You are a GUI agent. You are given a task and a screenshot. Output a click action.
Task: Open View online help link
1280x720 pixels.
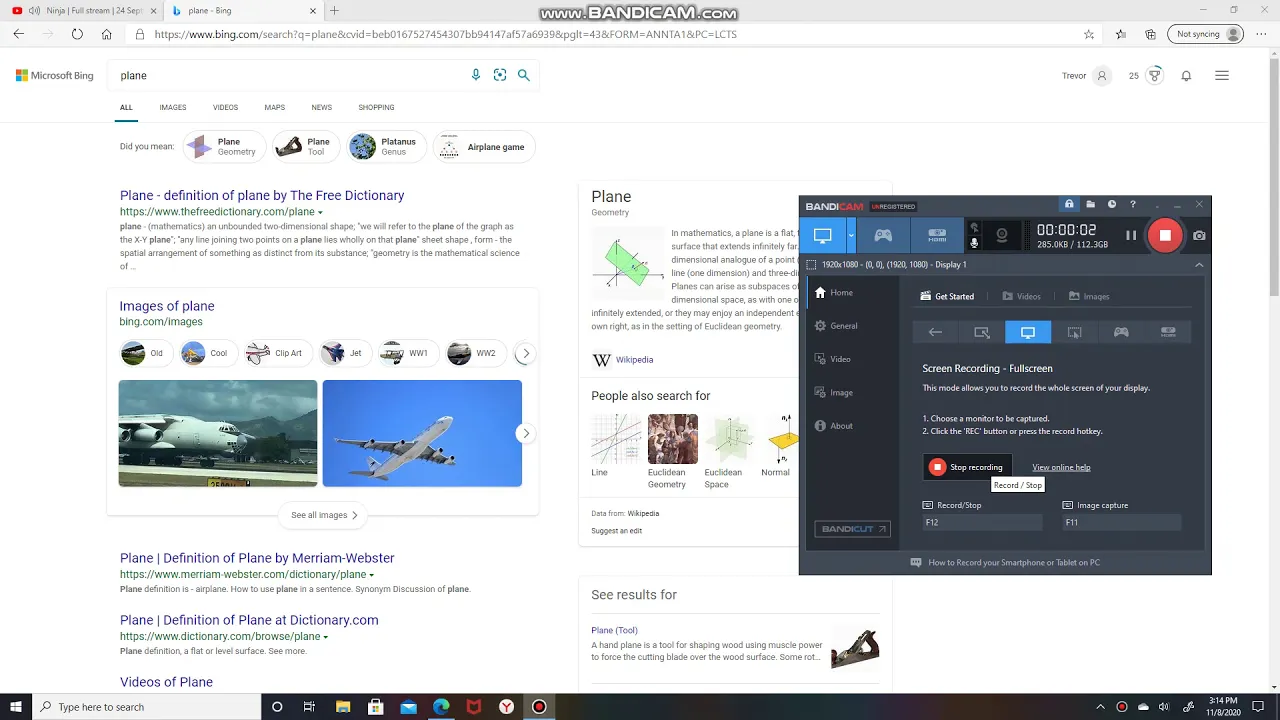[1061, 467]
